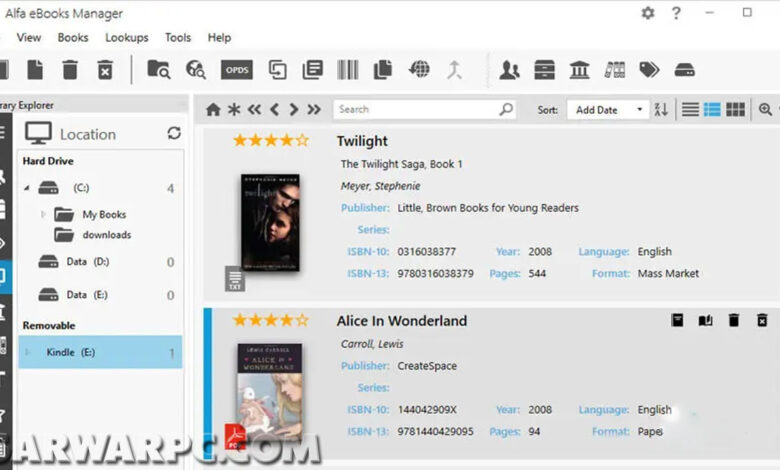Click the scan folder search icon

pos(159,70)
